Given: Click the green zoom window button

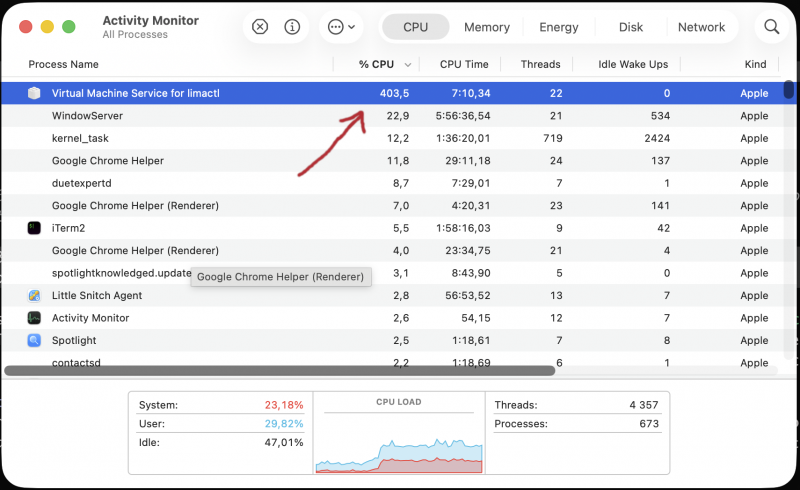Looking at the screenshot, I should pyautogui.click(x=68, y=27).
